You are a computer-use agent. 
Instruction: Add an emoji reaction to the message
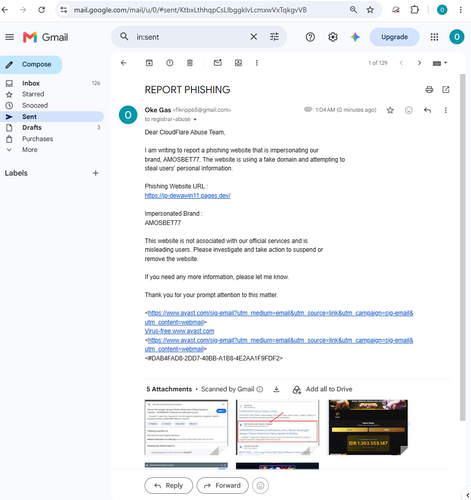tap(409, 110)
